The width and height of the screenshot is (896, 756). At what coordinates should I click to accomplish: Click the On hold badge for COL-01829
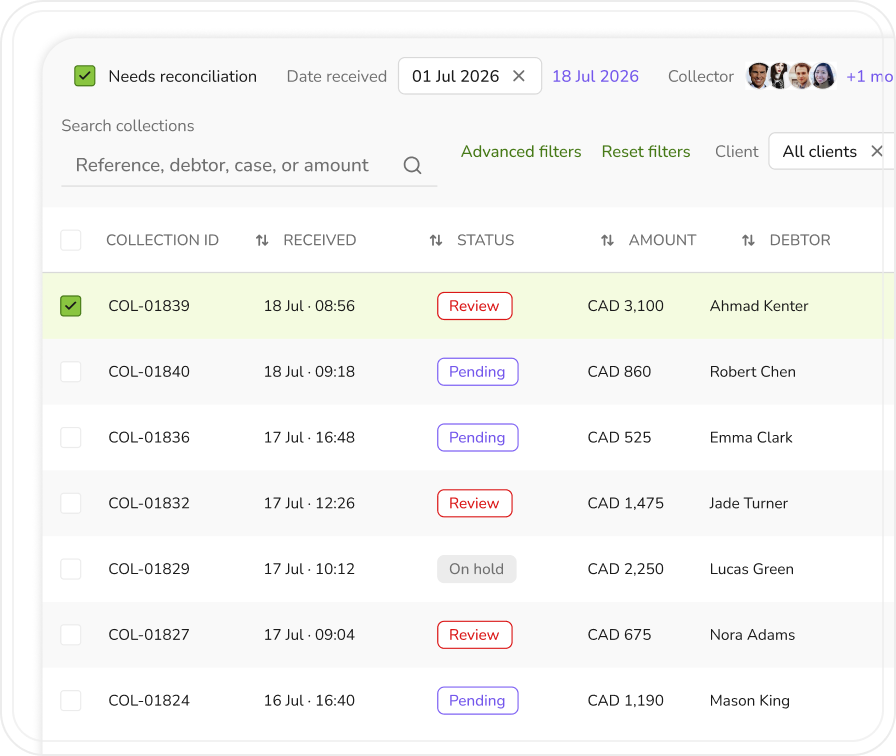tap(477, 569)
